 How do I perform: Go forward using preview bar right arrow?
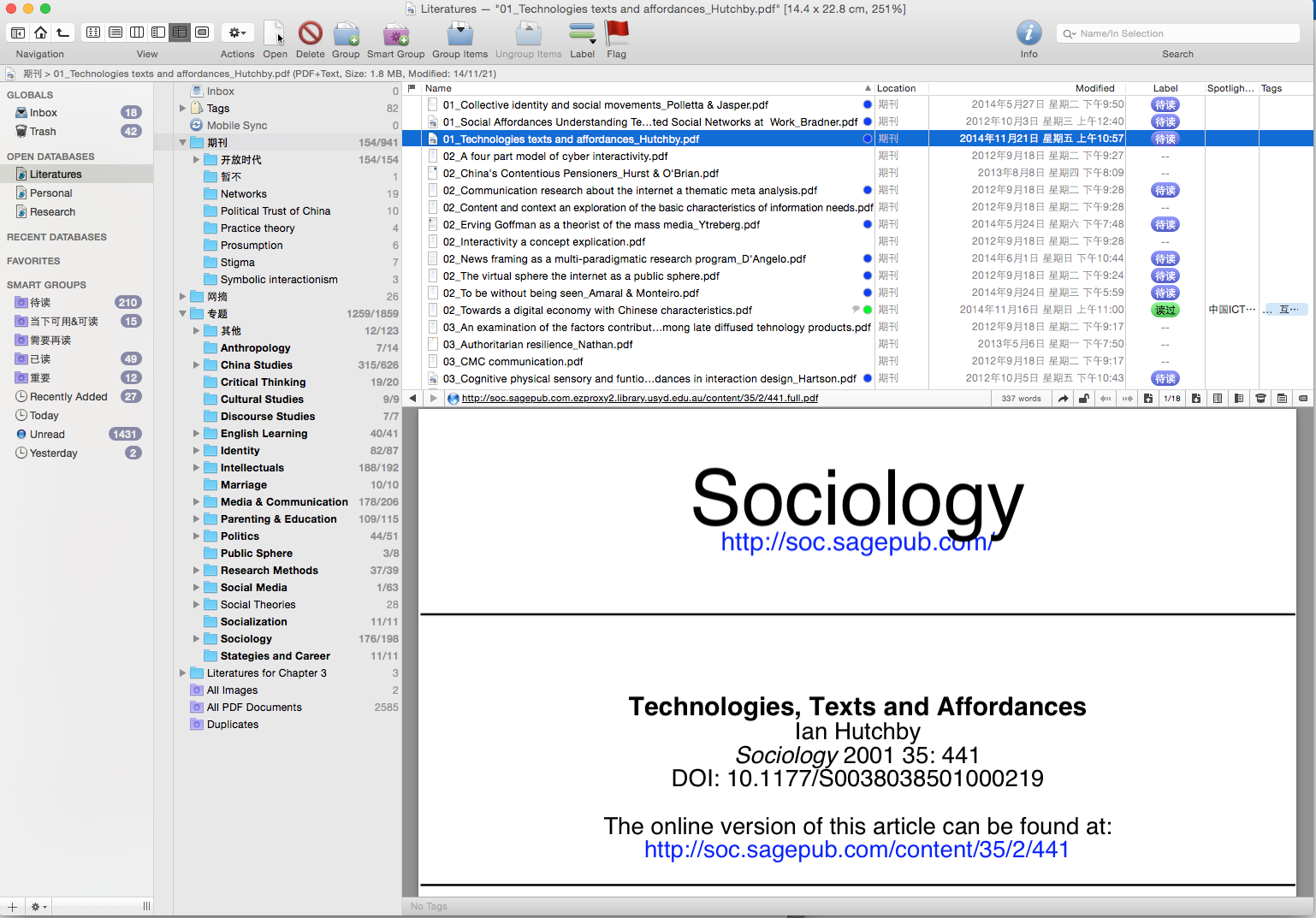433,399
